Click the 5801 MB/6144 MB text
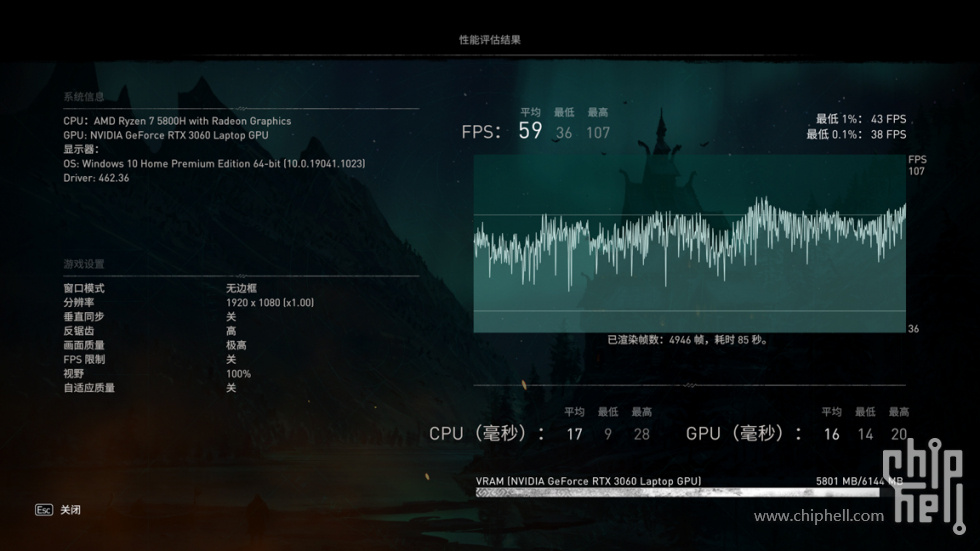This screenshot has width=980, height=551. coord(859,481)
